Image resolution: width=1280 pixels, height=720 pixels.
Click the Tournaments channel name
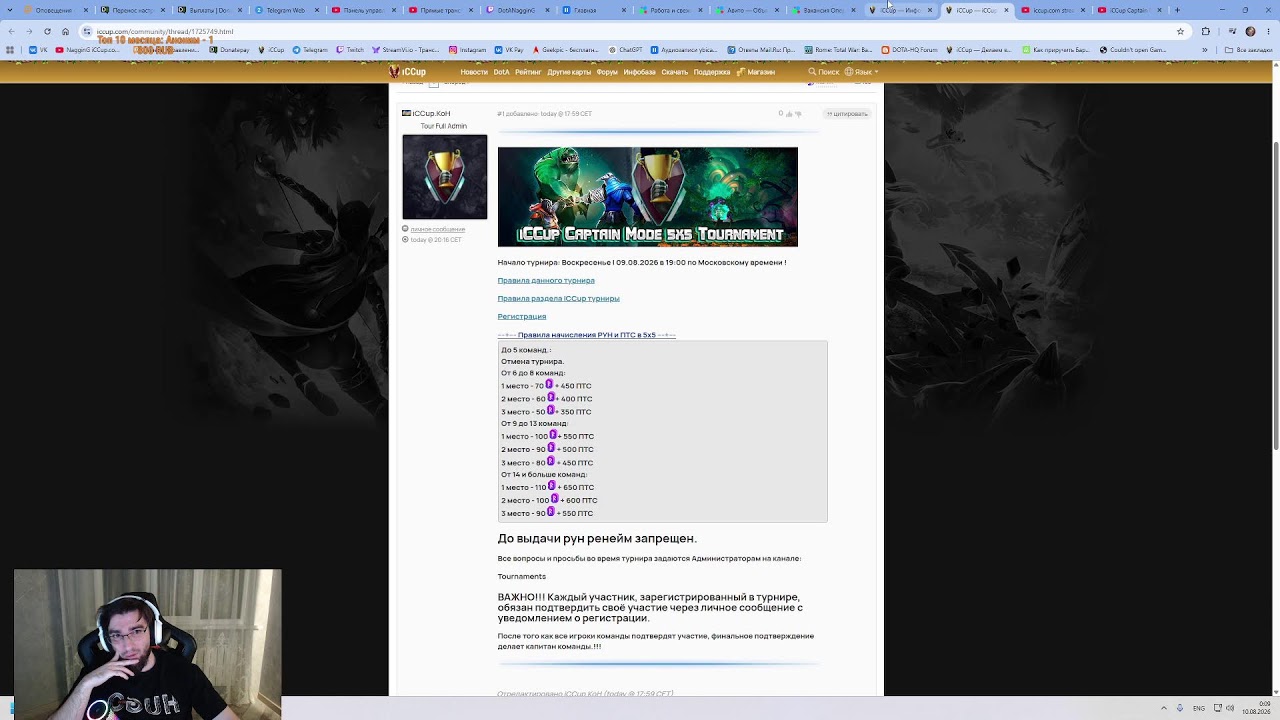point(522,576)
